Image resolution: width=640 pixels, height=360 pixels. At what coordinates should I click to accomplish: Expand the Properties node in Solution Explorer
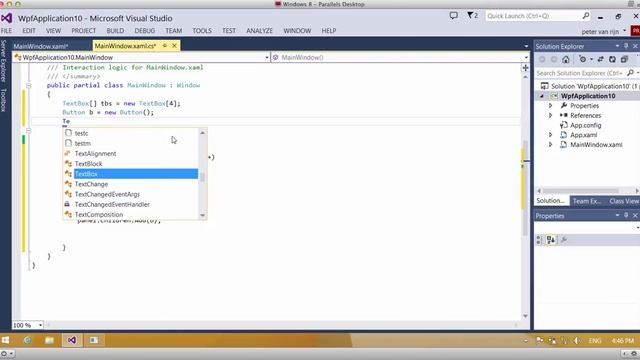tap(550, 106)
